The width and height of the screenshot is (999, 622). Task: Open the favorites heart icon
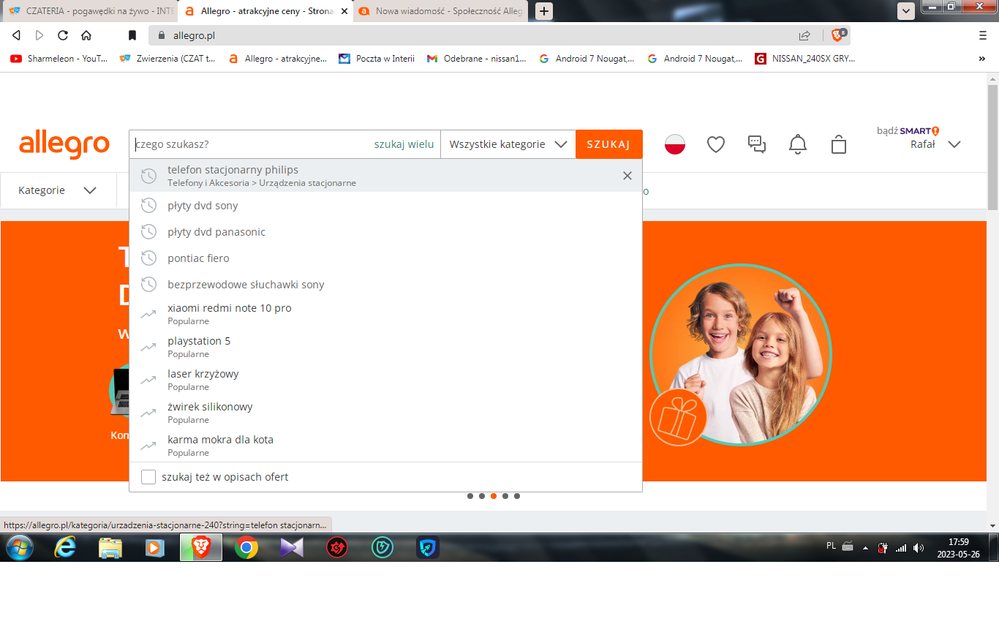click(715, 145)
